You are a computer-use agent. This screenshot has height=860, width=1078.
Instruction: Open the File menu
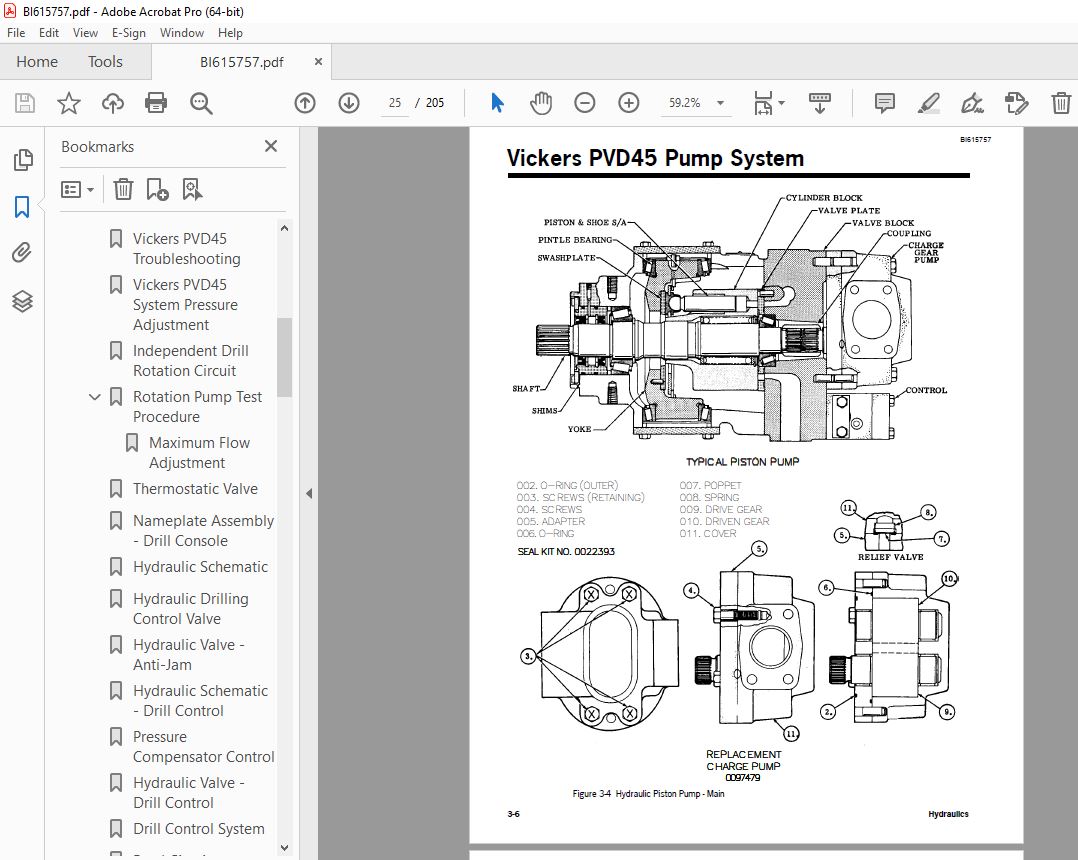pyautogui.click(x=16, y=32)
